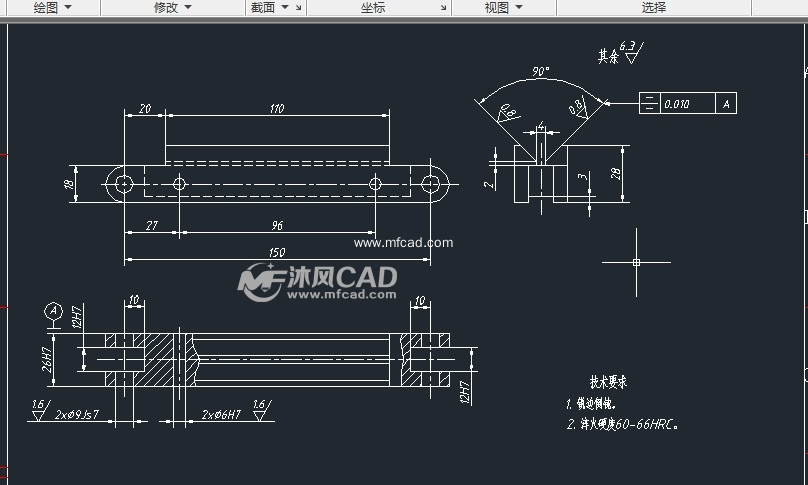Click the 坐标 panel launcher arrow
This screenshot has height=485, width=808.
[444, 8]
